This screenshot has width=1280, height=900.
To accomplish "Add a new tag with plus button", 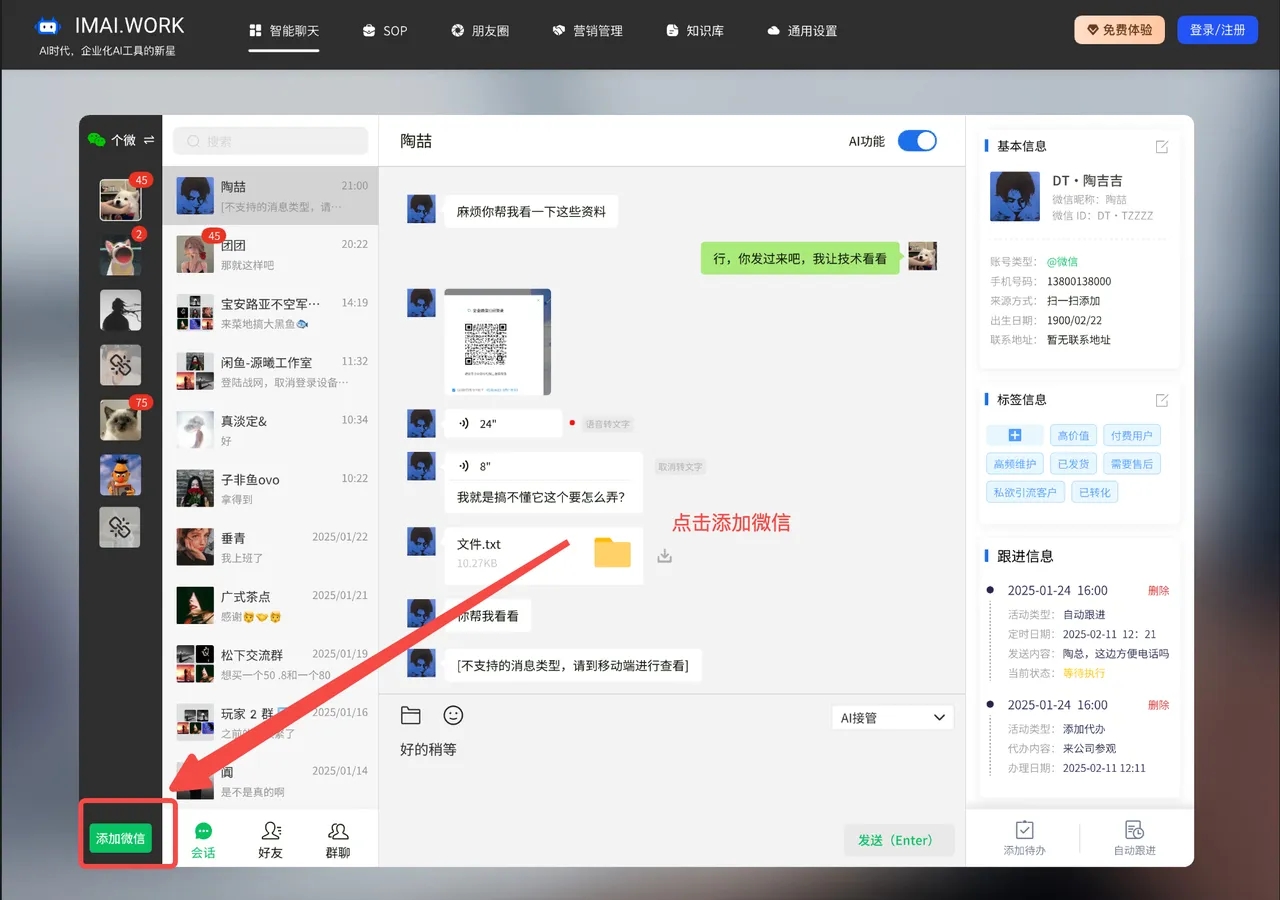I will click(x=1014, y=436).
